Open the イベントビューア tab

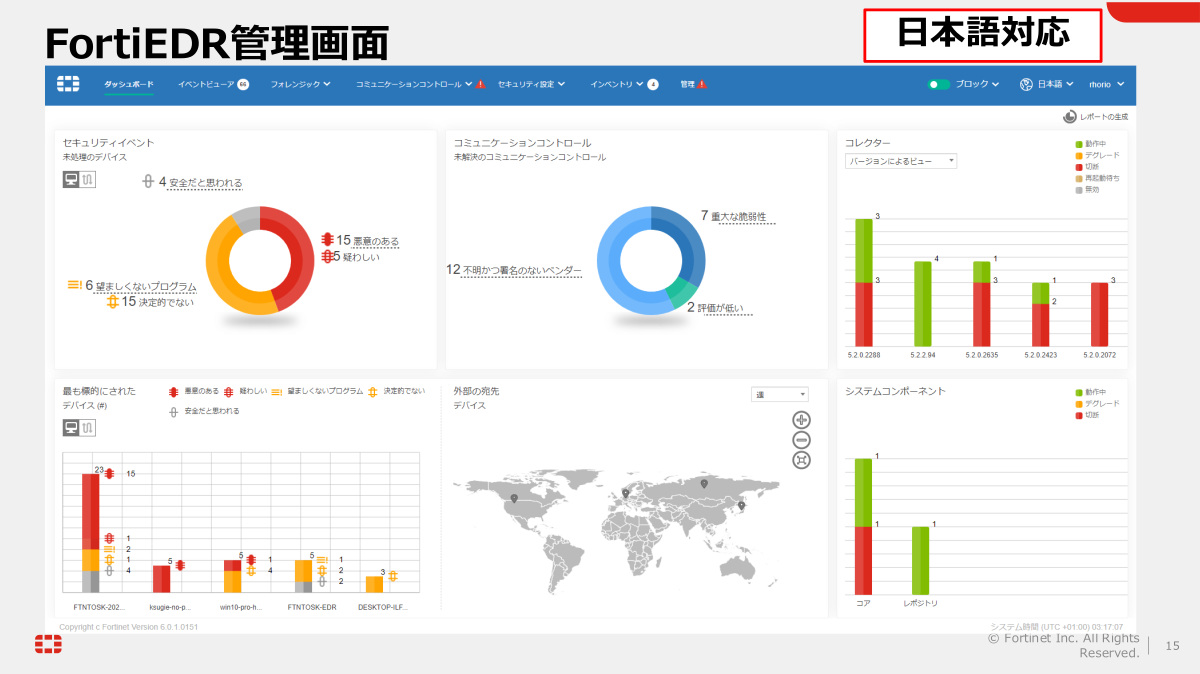coord(206,85)
